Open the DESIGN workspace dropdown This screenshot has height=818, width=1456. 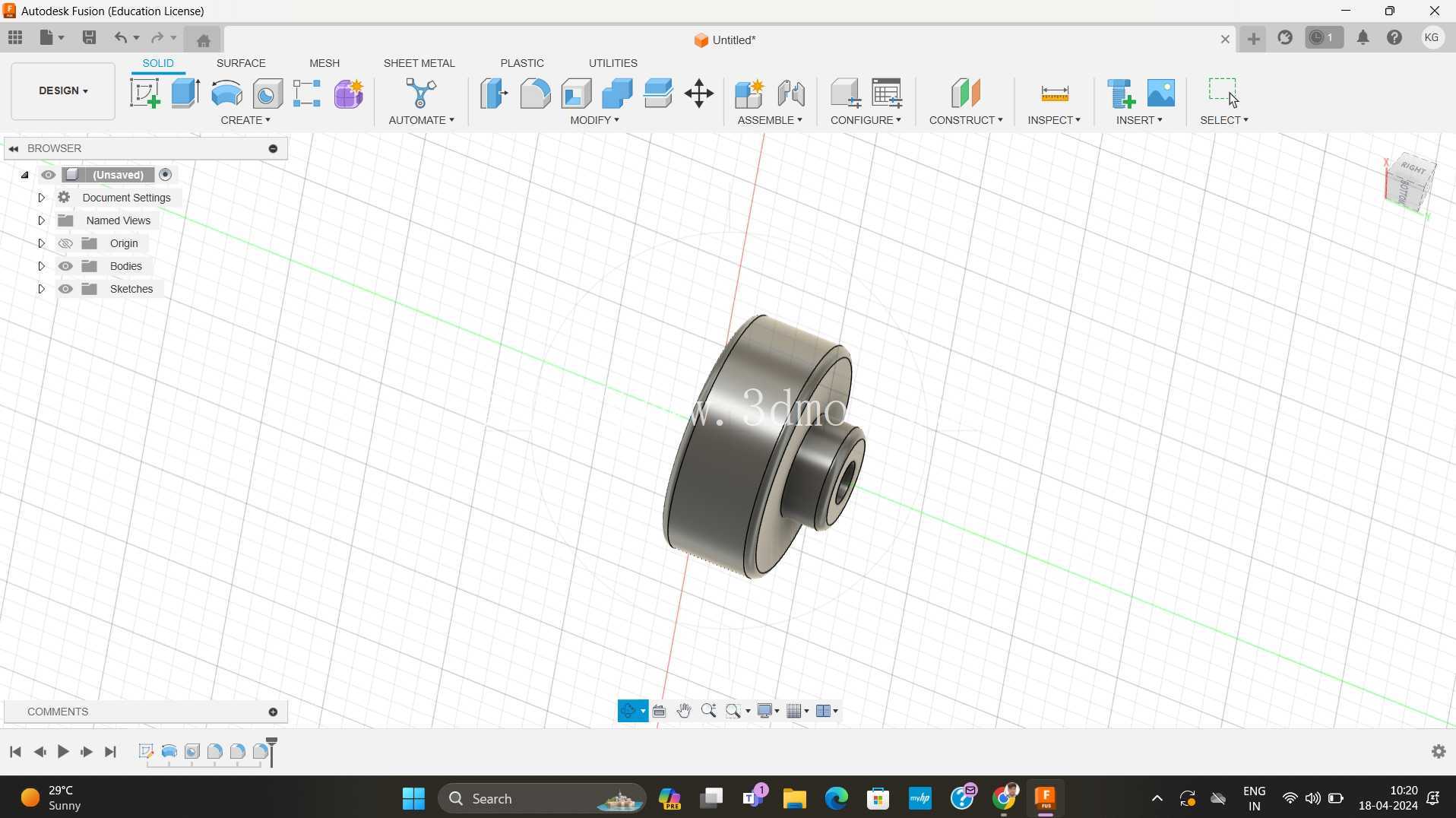[x=63, y=91]
